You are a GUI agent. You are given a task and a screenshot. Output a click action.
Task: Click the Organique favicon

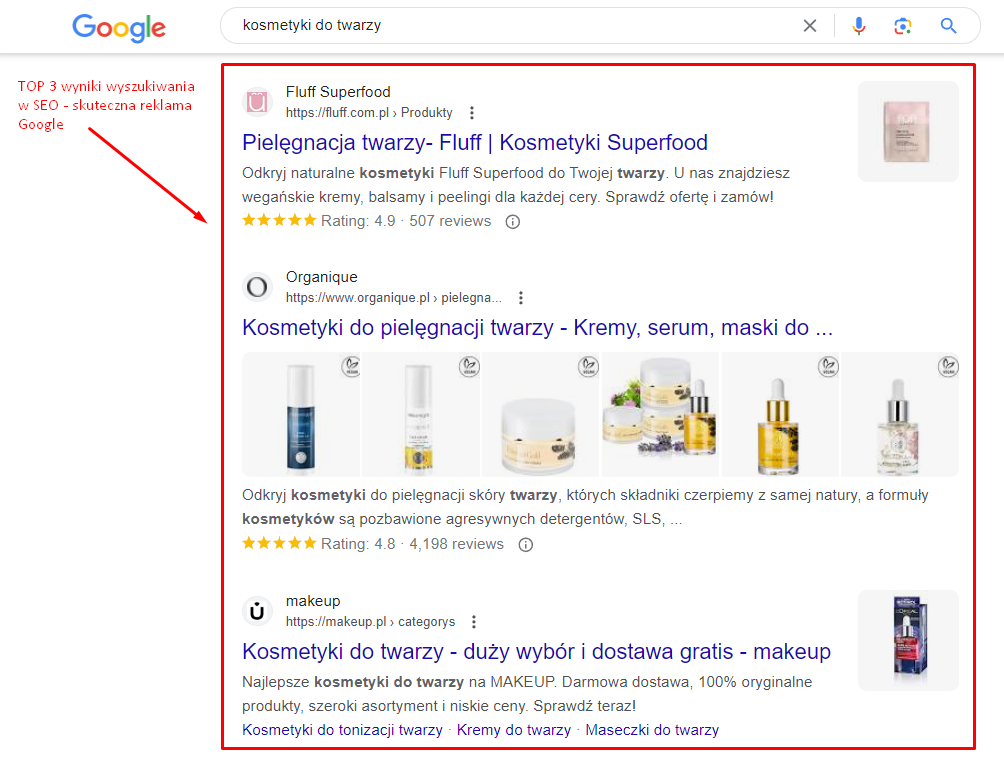coord(257,287)
